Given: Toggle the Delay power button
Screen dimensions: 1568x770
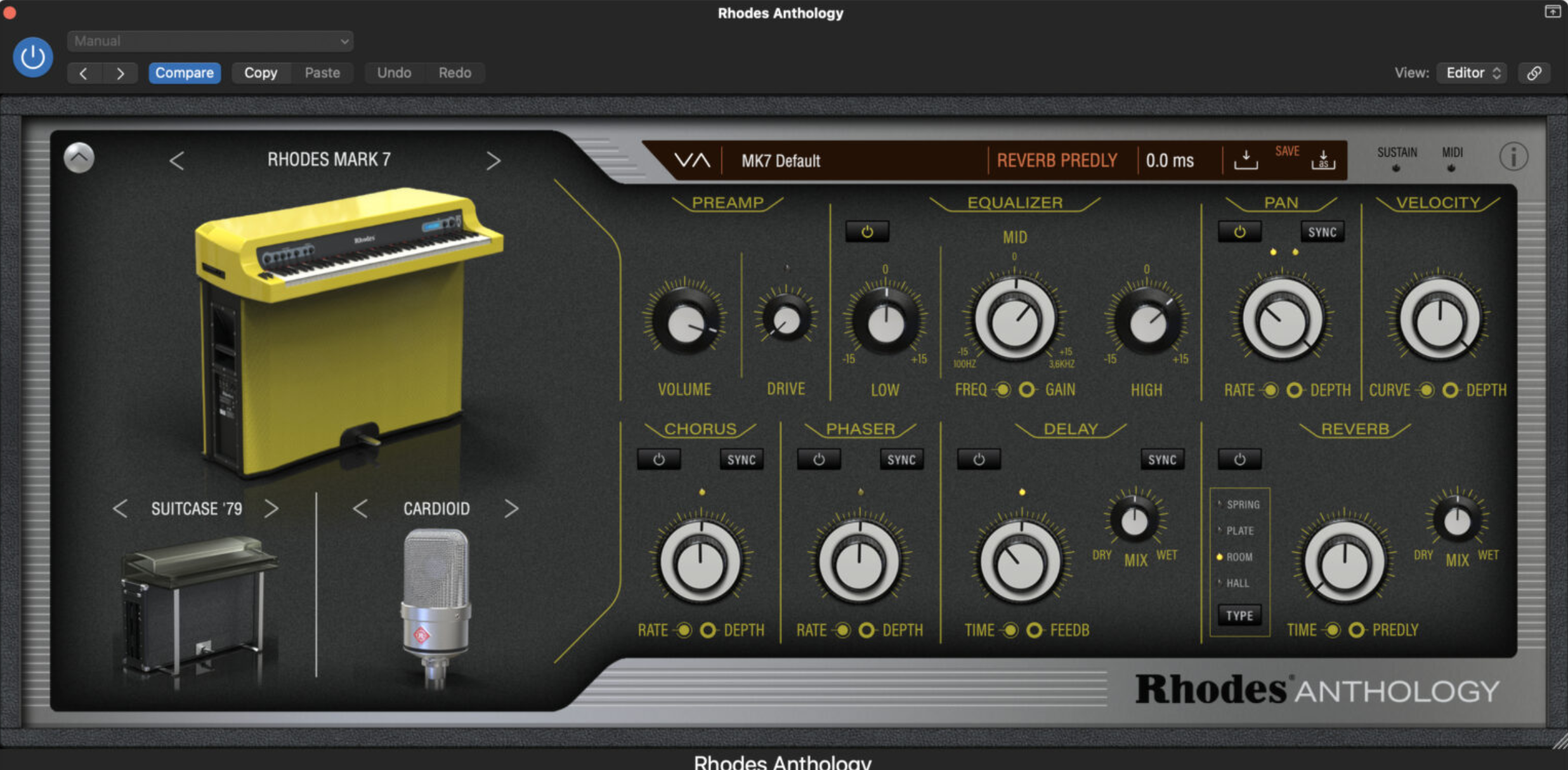Looking at the screenshot, I should [979, 459].
